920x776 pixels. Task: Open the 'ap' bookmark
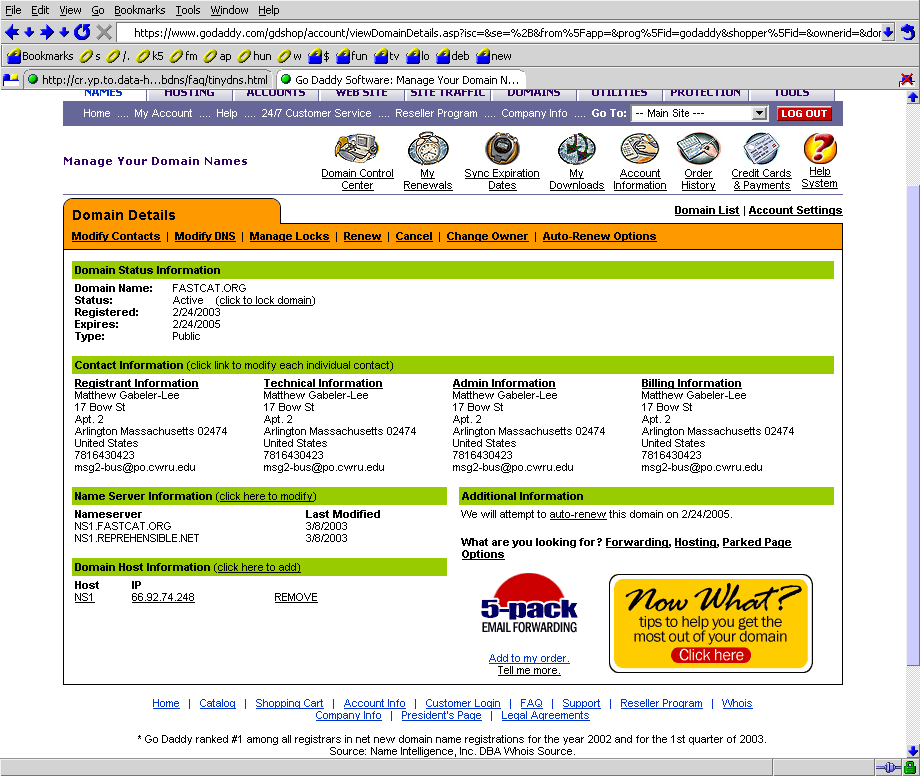(218, 56)
